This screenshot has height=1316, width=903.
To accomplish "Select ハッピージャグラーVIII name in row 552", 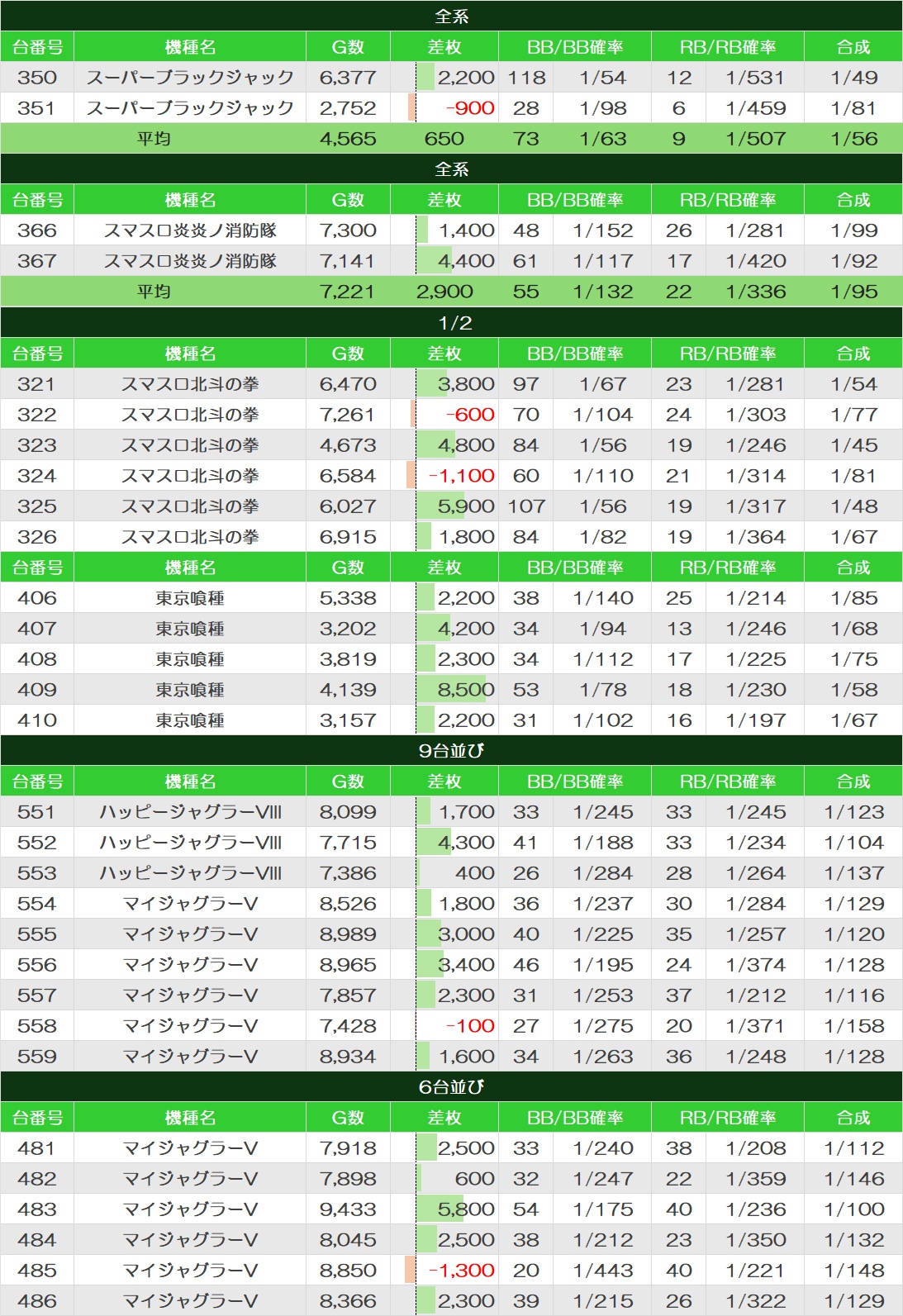I will click(190, 843).
